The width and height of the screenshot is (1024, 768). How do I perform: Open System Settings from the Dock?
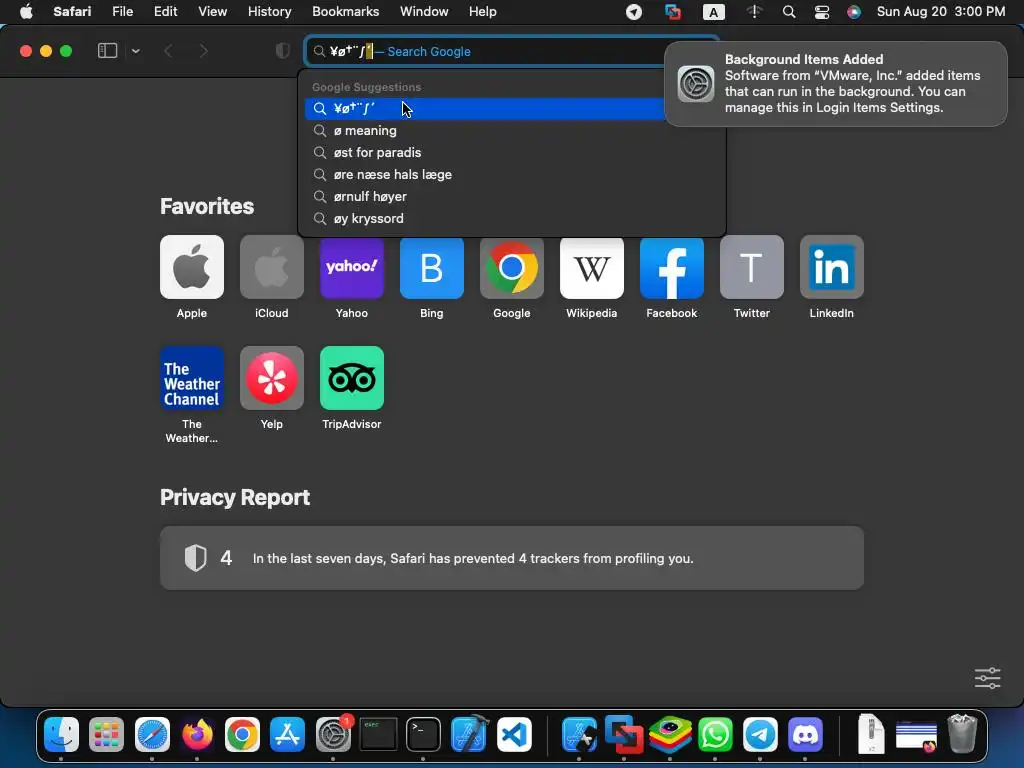point(333,735)
